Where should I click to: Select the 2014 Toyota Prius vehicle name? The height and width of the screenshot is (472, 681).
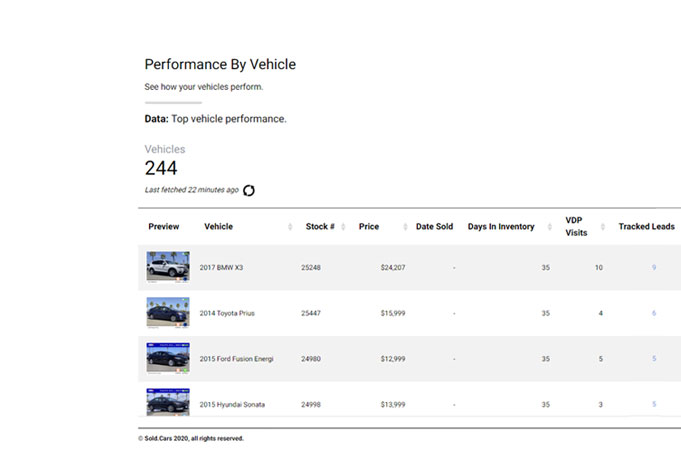tap(227, 313)
